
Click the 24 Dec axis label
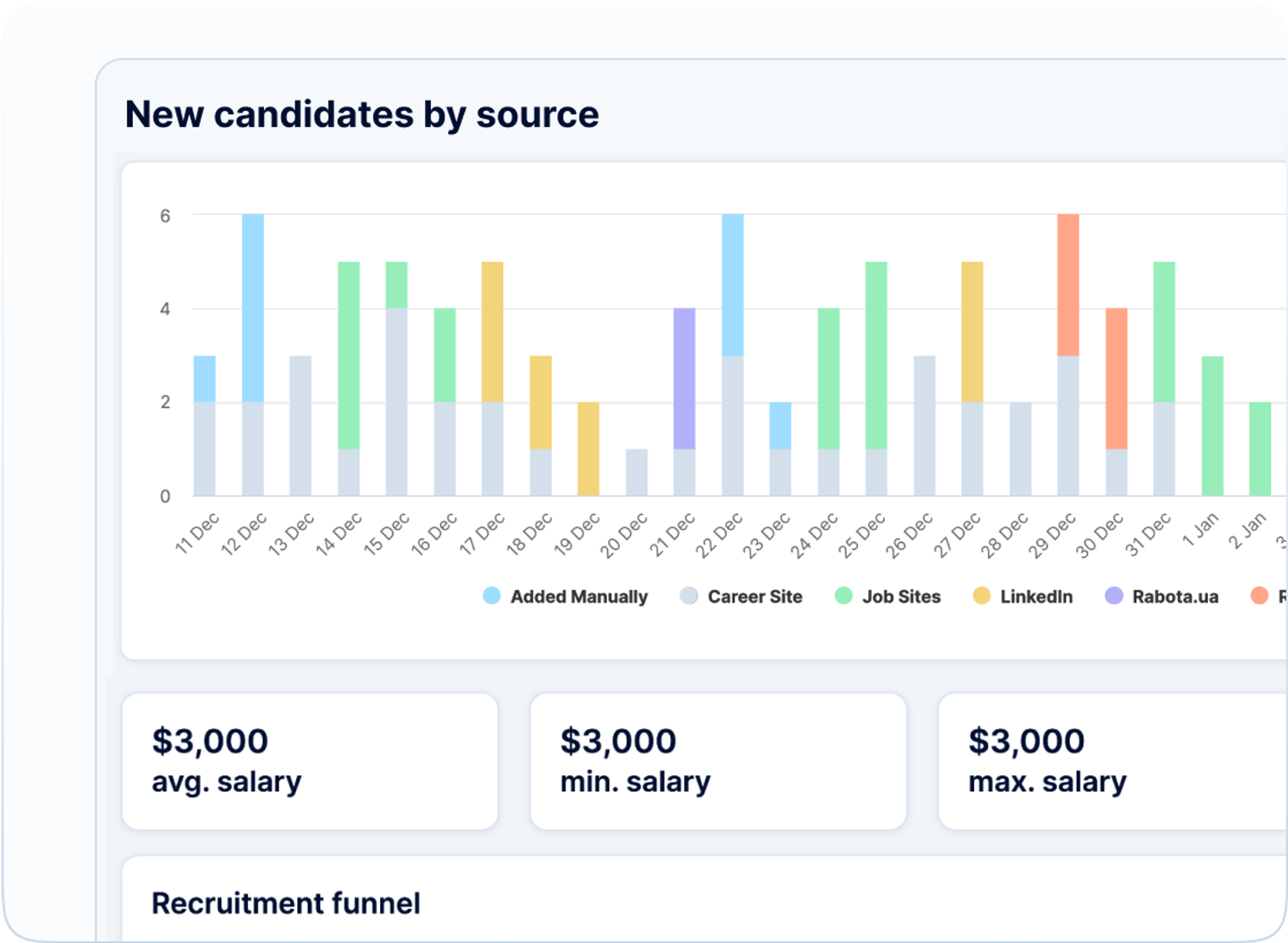[x=814, y=535]
